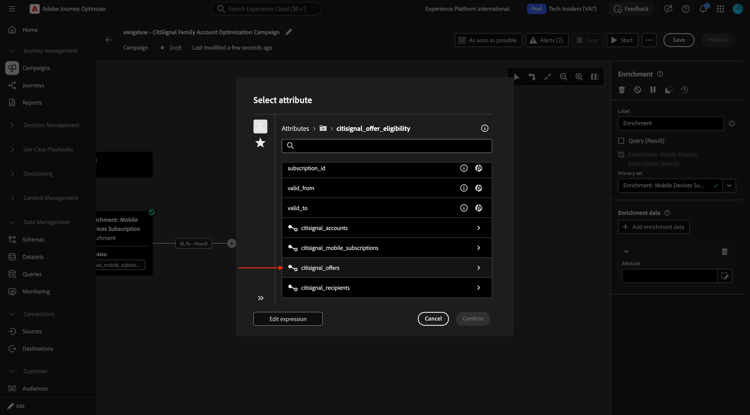The width and height of the screenshot is (750, 415).
Task: Open the user profile avatar
Action: (738, 9)
